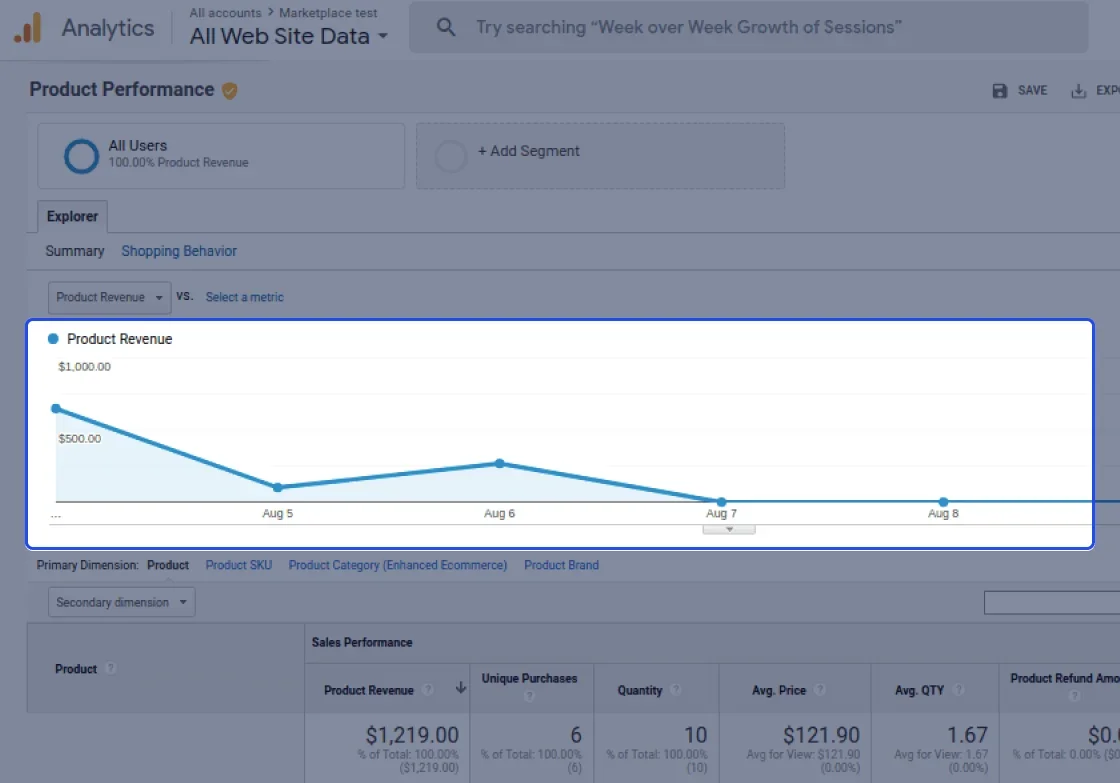
Task: Click the help icon next to Product column
Action: (x=110, y=669)
